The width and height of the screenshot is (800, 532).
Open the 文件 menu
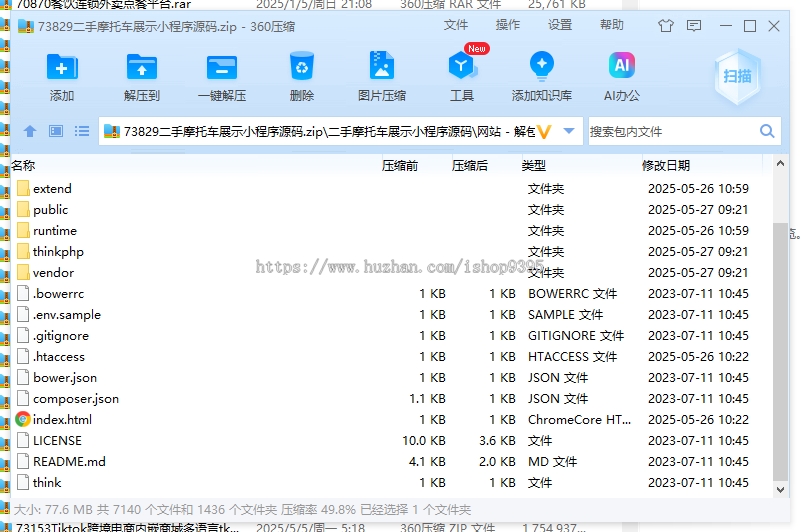tap(456, 25)
